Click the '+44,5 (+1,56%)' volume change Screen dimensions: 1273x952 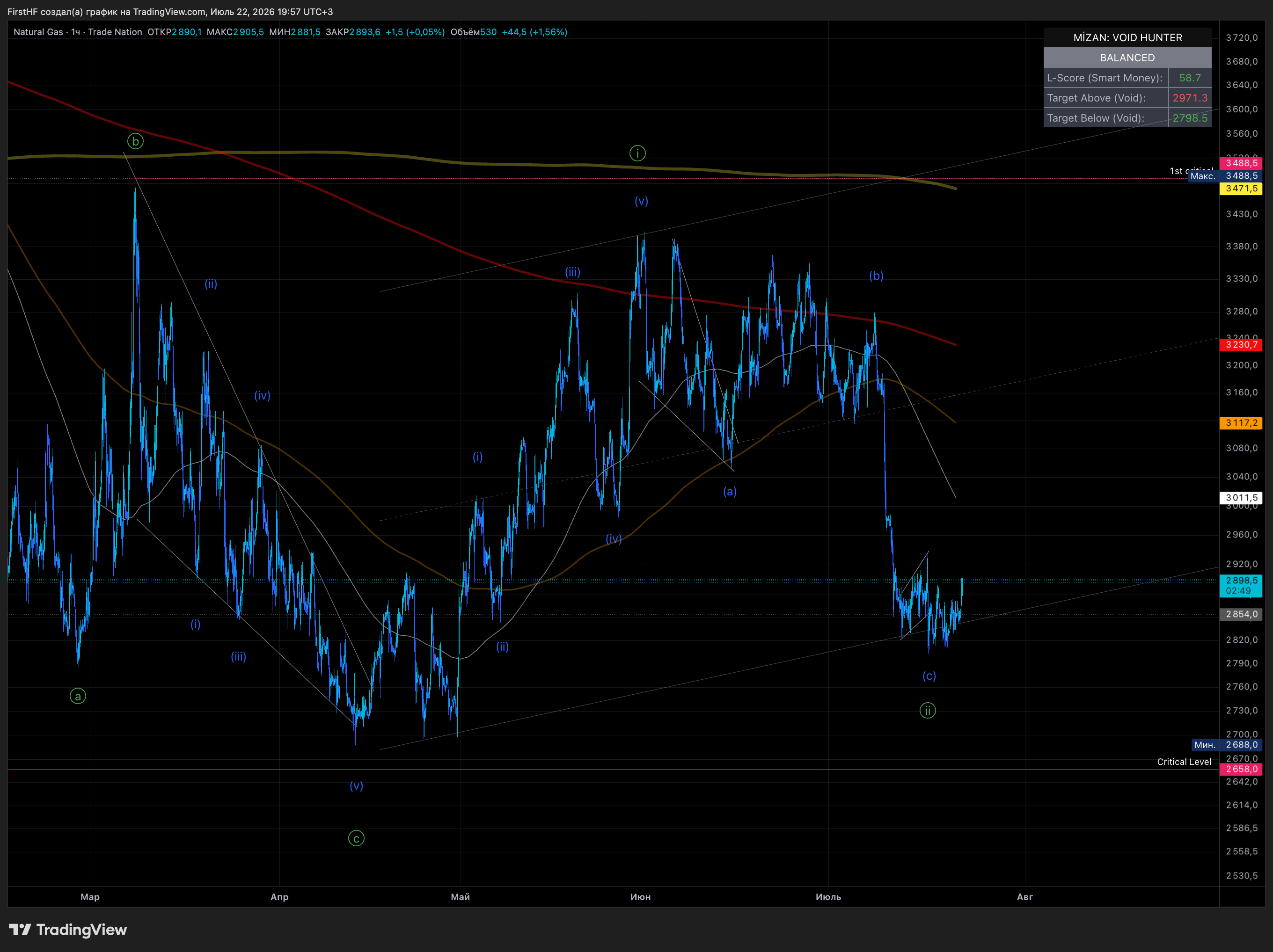click(534, 32)
